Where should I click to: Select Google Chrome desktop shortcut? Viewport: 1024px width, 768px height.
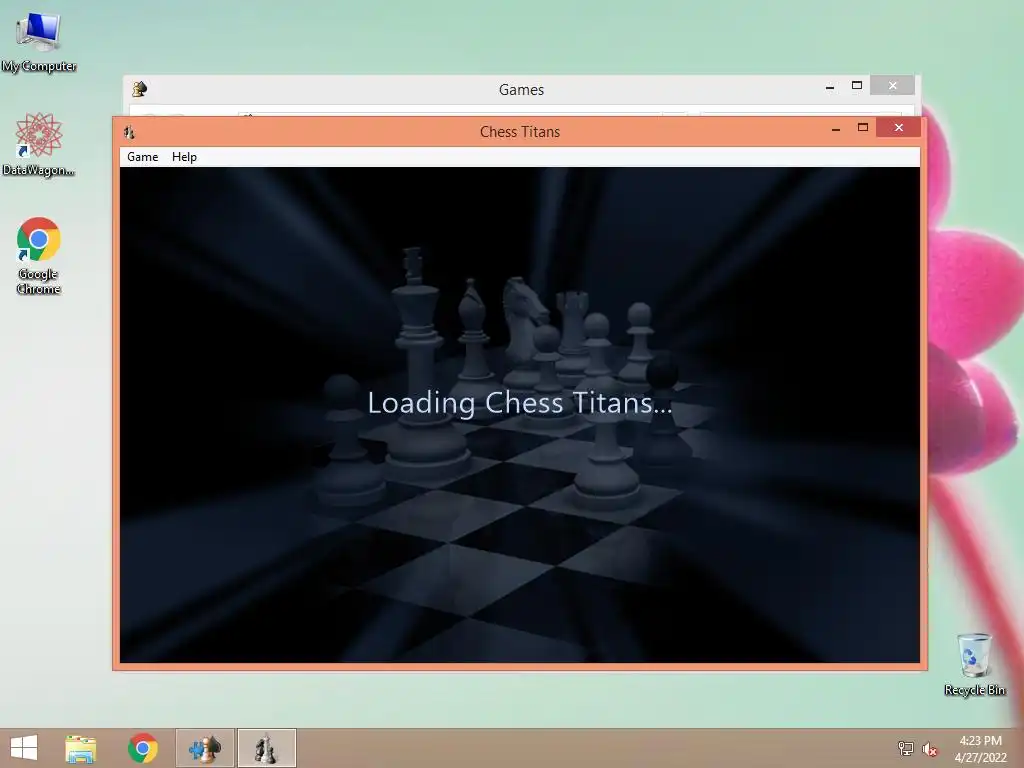(39, 256)
